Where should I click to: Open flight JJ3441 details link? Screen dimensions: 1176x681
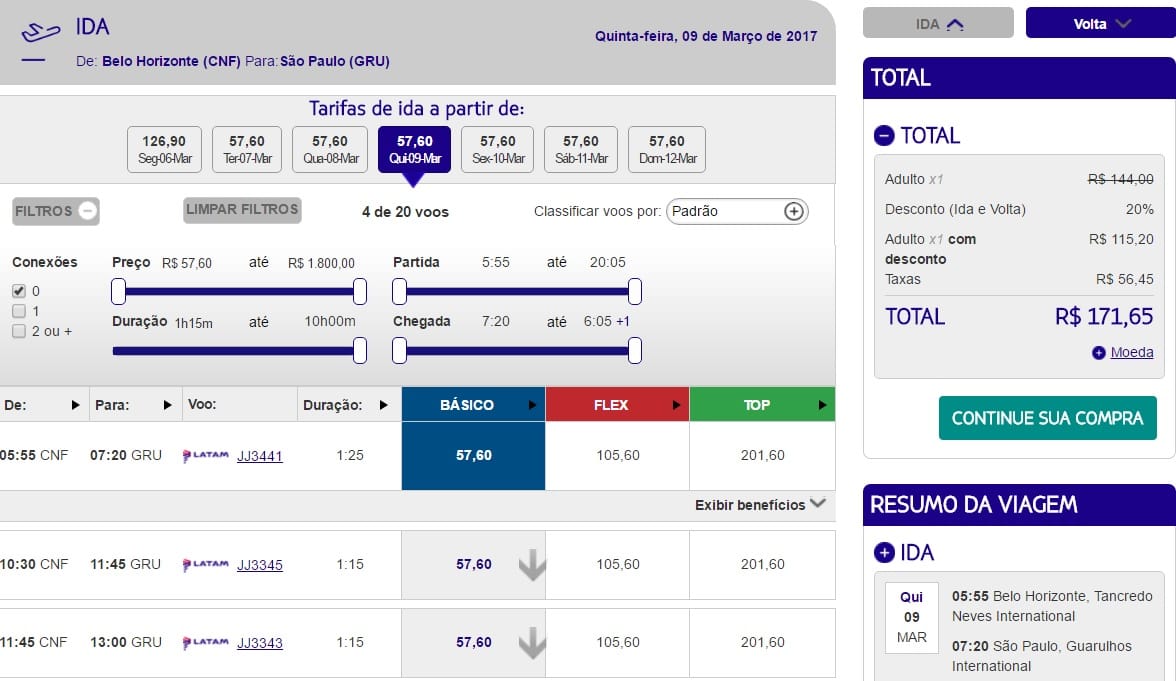pos(259,456)
